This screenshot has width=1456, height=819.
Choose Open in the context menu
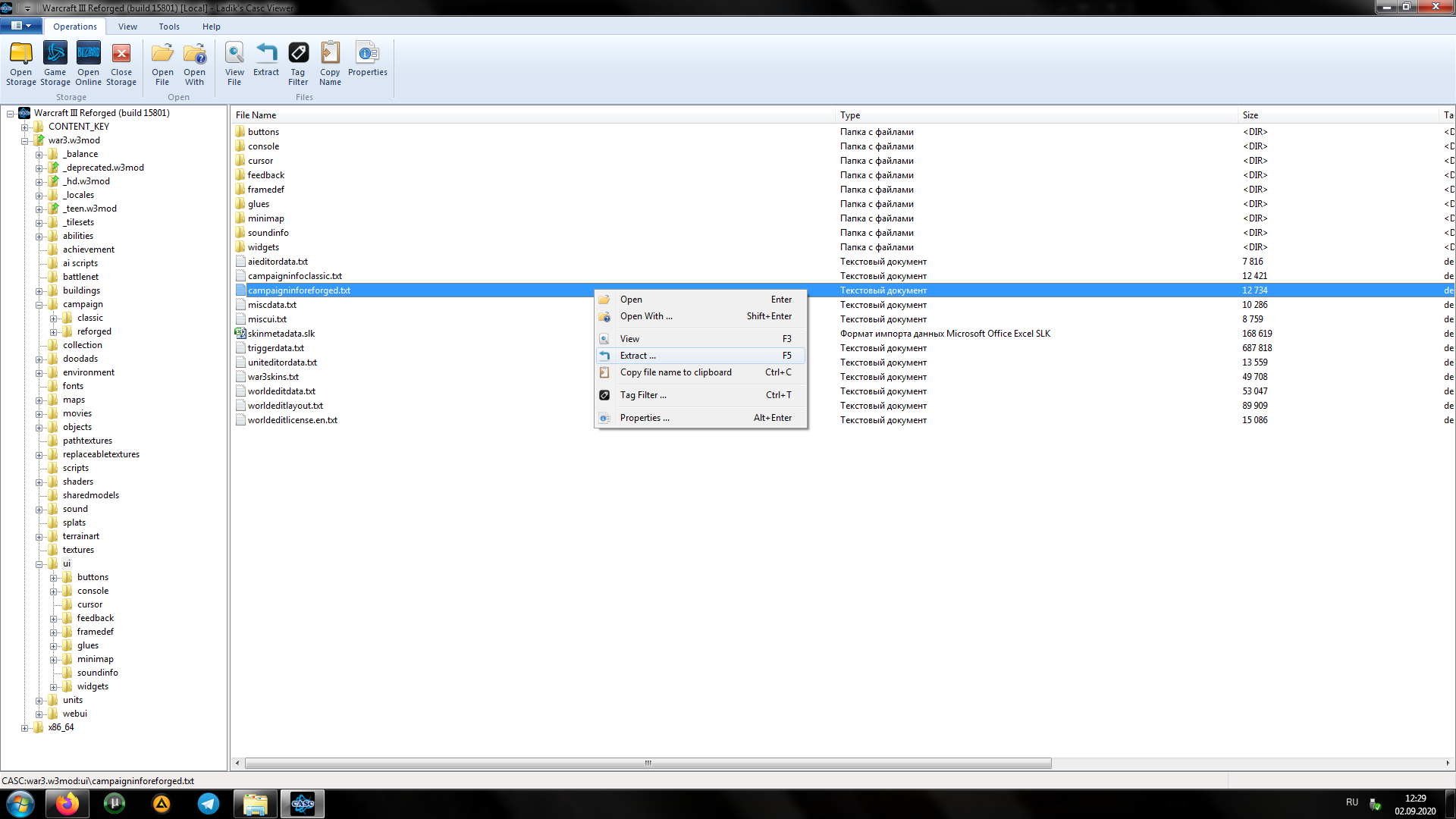click(701, 300)
